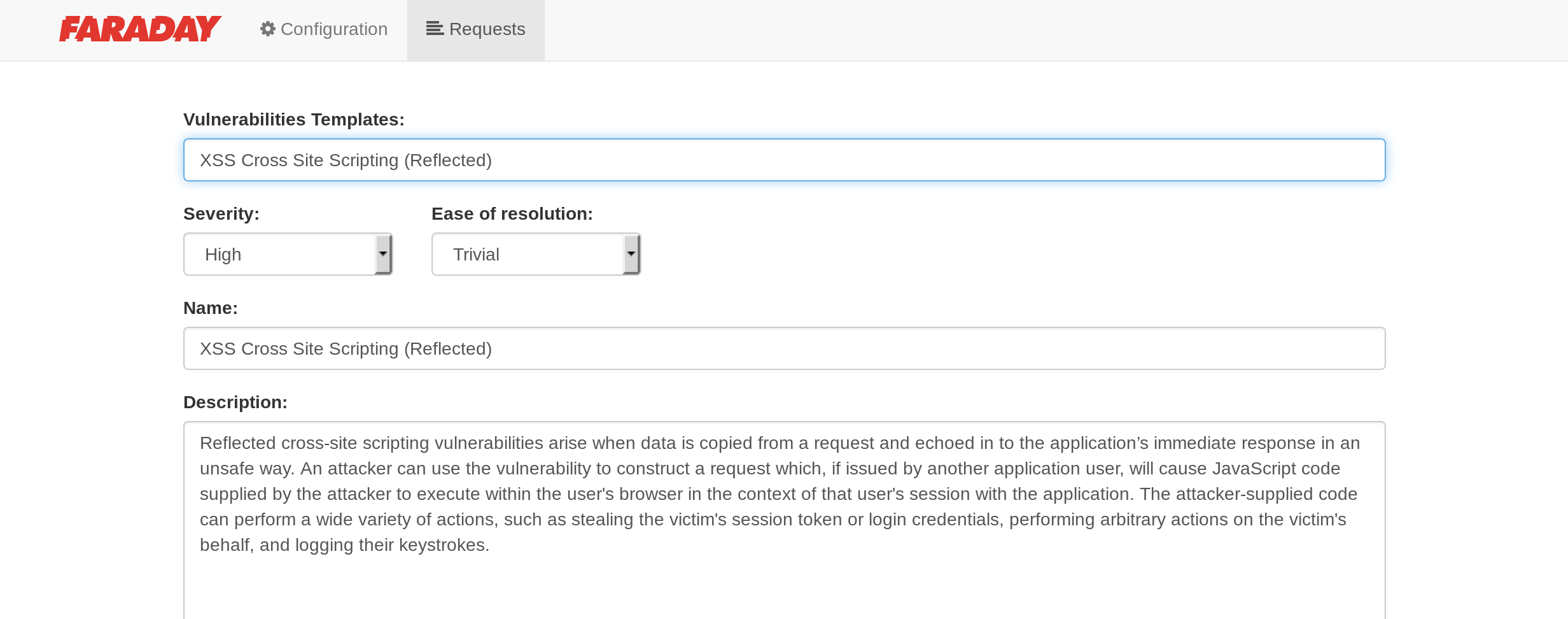
Task: Click the Description label
Action: tap(235, 402)
